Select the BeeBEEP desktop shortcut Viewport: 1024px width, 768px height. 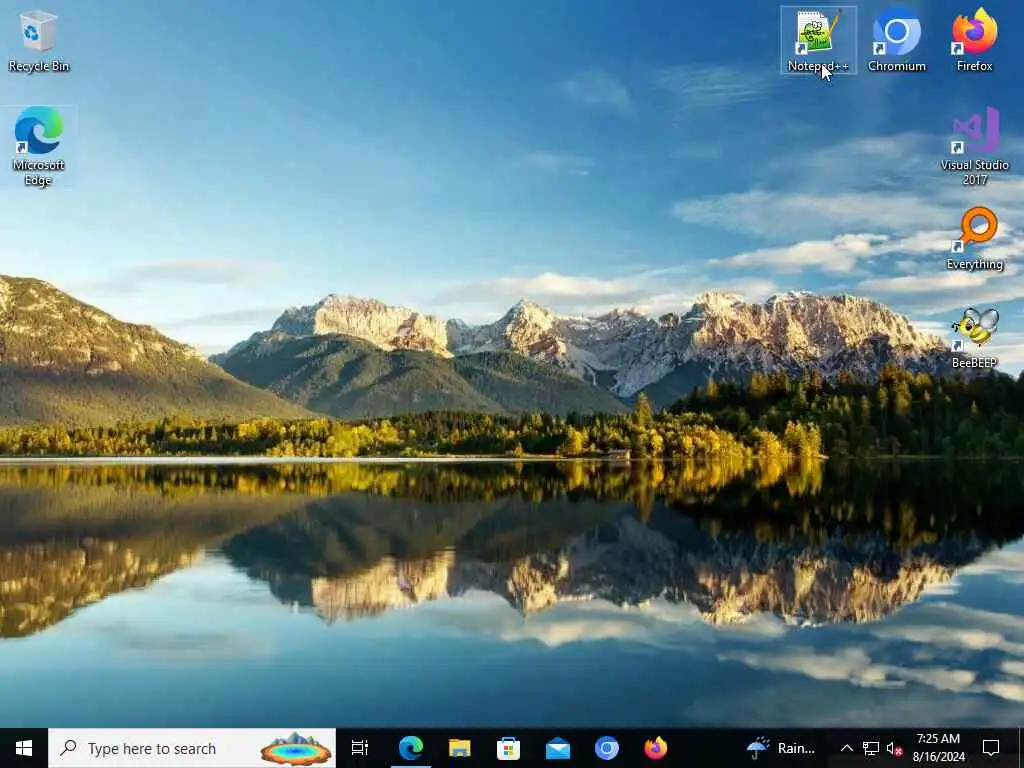click(x=974, y=338)
